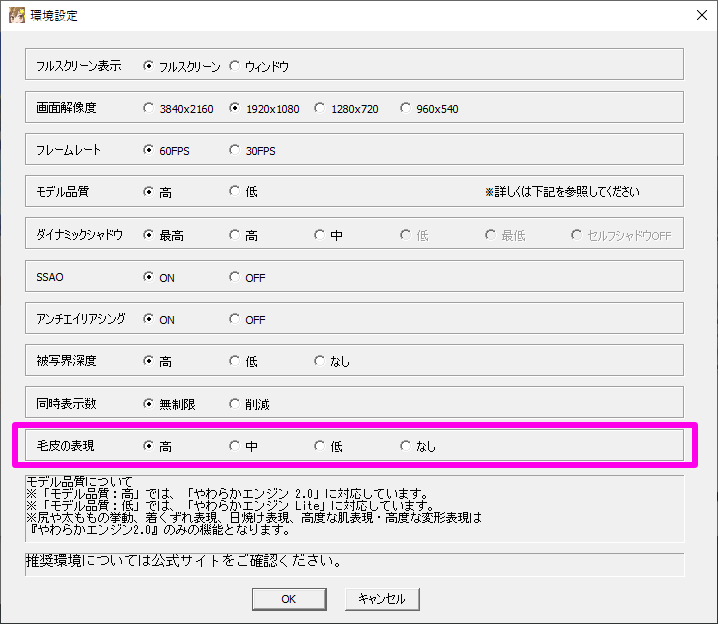The image size is (718, 624).
Task: Choose 1280x720 screen resolution
Action: (320, 108)
